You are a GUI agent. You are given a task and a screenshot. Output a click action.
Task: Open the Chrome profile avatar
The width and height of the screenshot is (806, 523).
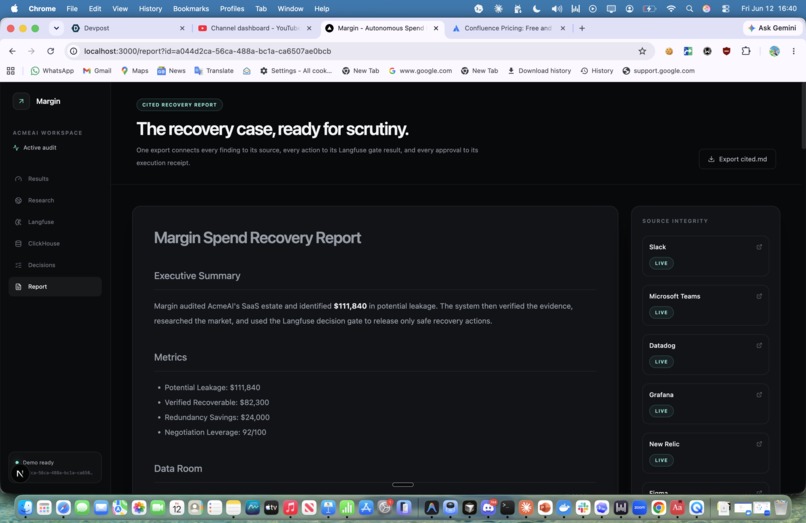coord(774,51)
